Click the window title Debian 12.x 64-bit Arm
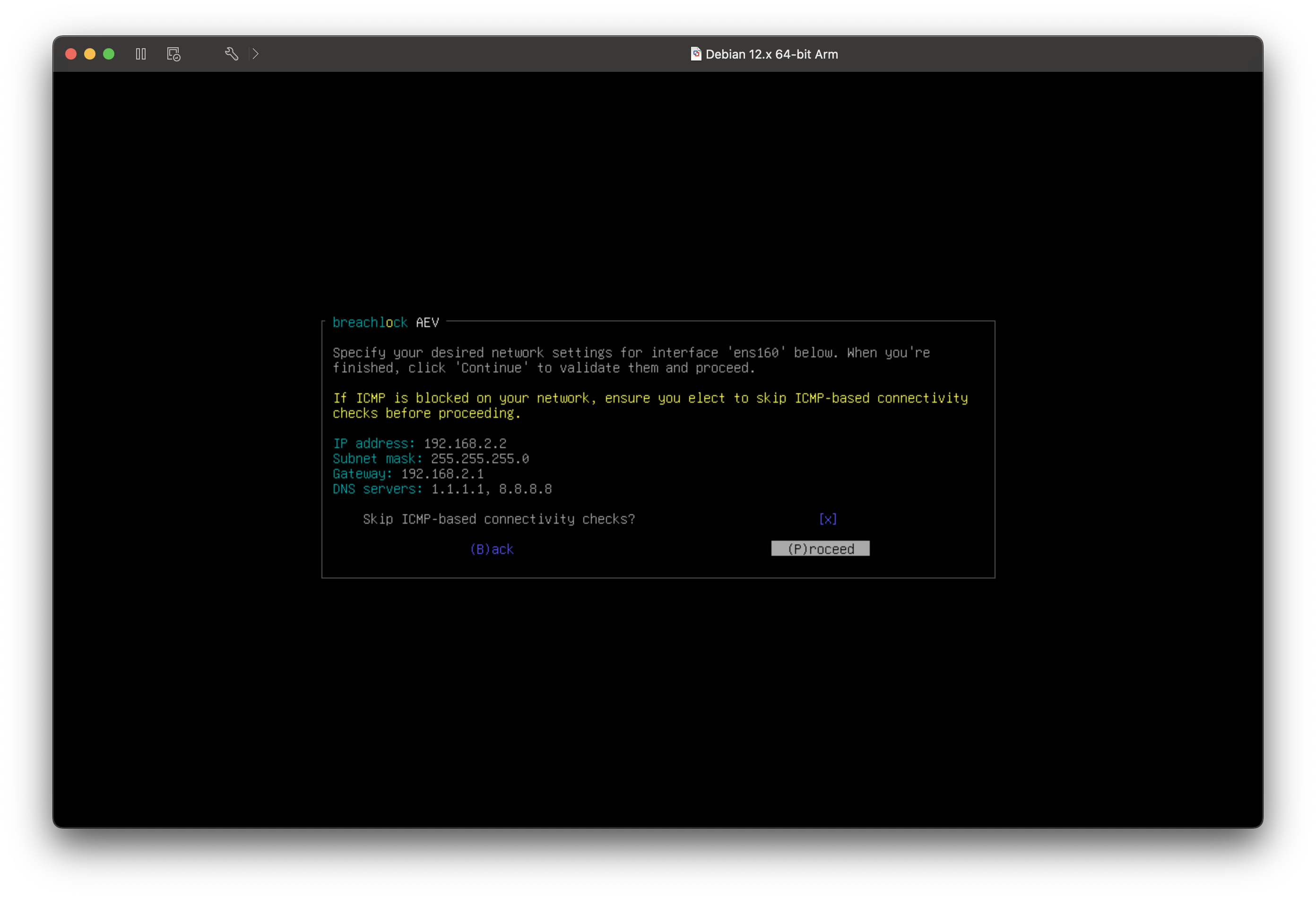 [771, 54]
